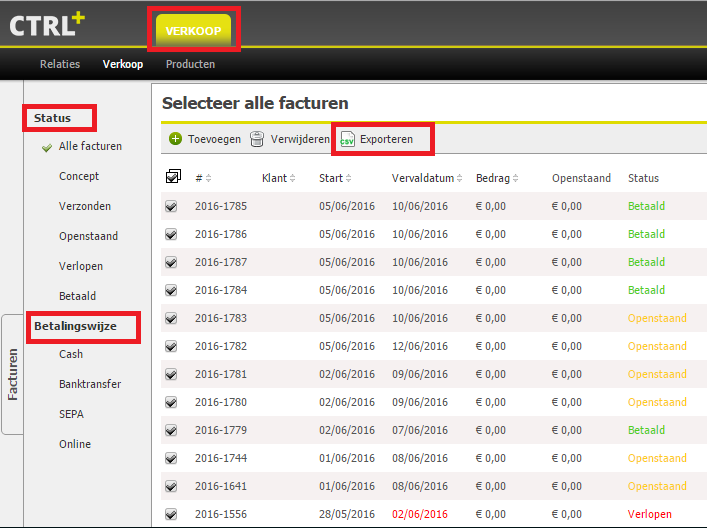Viewport: 707px width, 528px height.
Task: Click the Exporteren CSV file icon
Action: pos(347,139)
